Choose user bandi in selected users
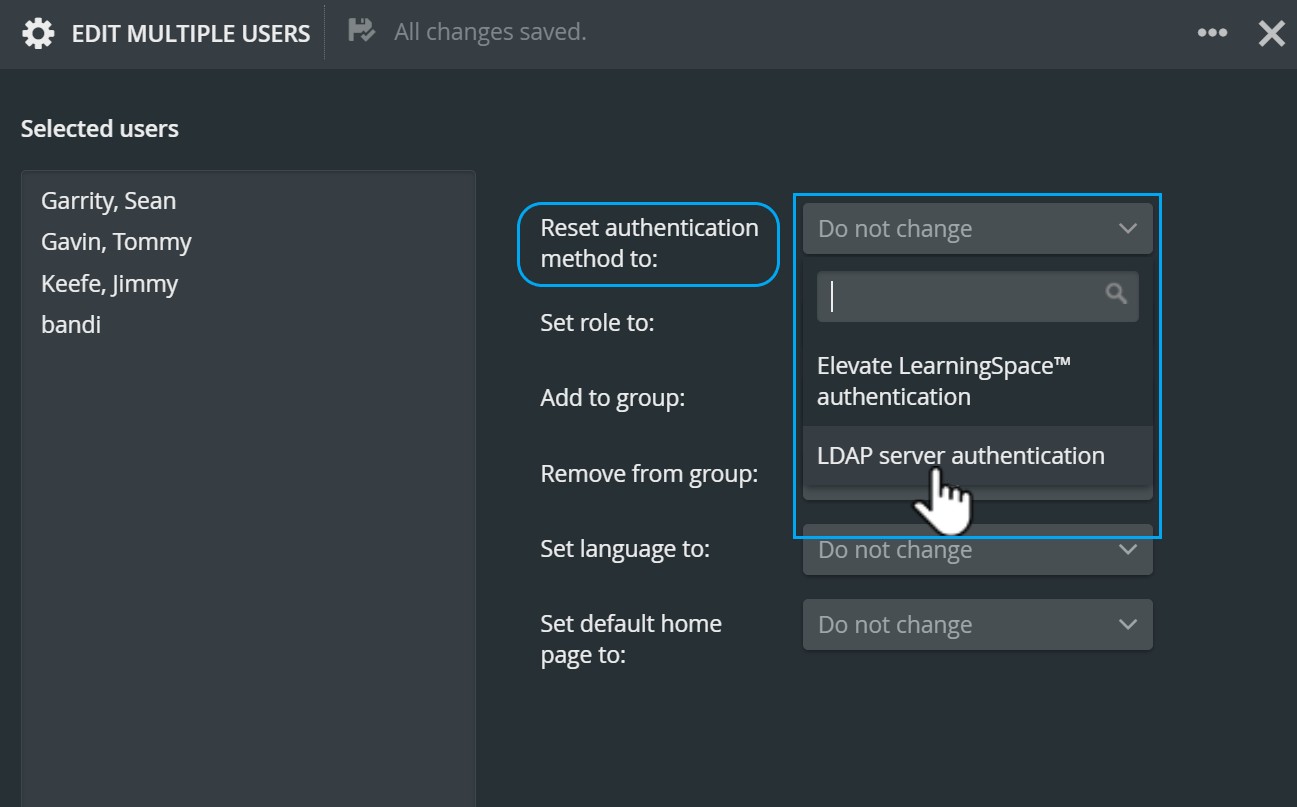Screen dimensions: 1297x807 tap(71, 325)
